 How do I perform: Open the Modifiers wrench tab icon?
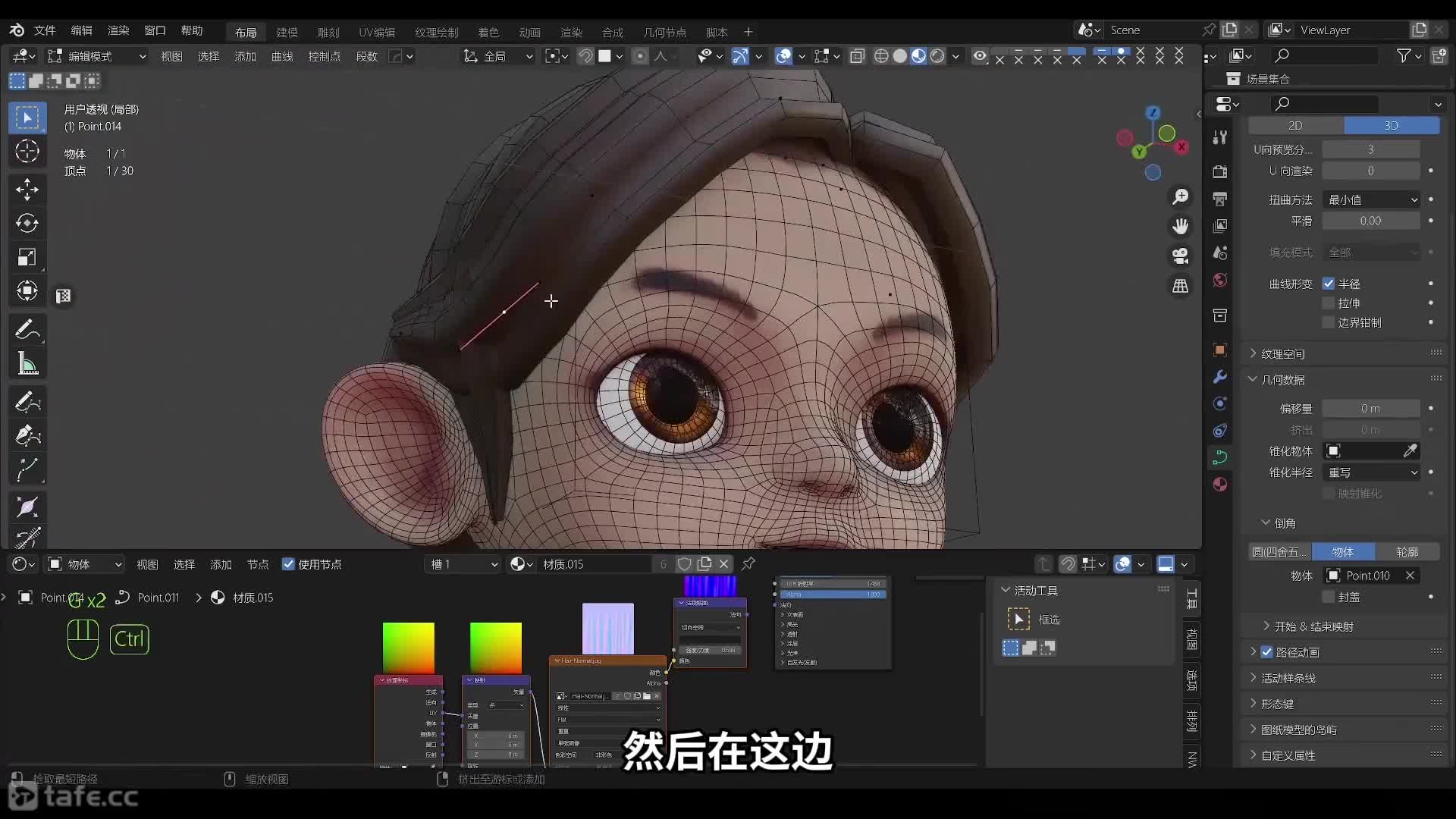pos(1220,377)
